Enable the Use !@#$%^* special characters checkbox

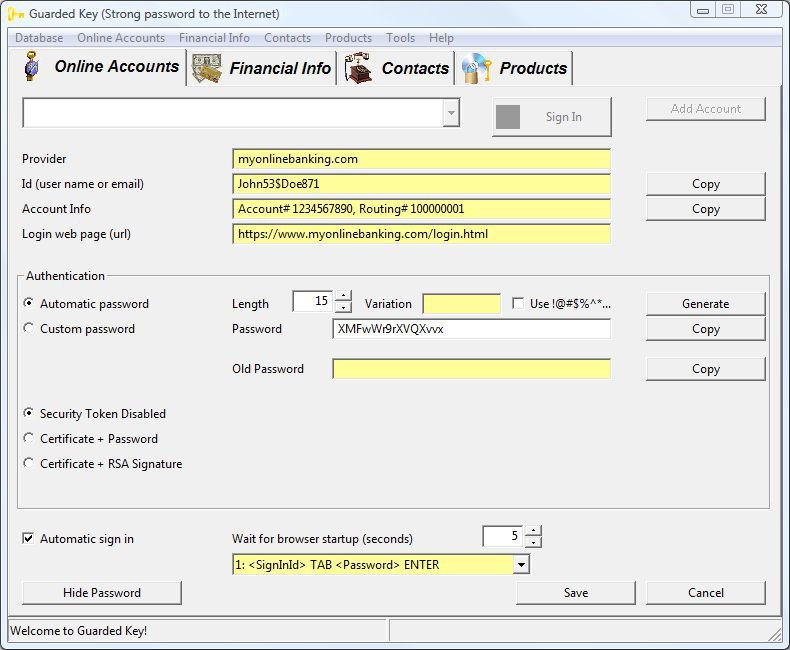[517, 303]
